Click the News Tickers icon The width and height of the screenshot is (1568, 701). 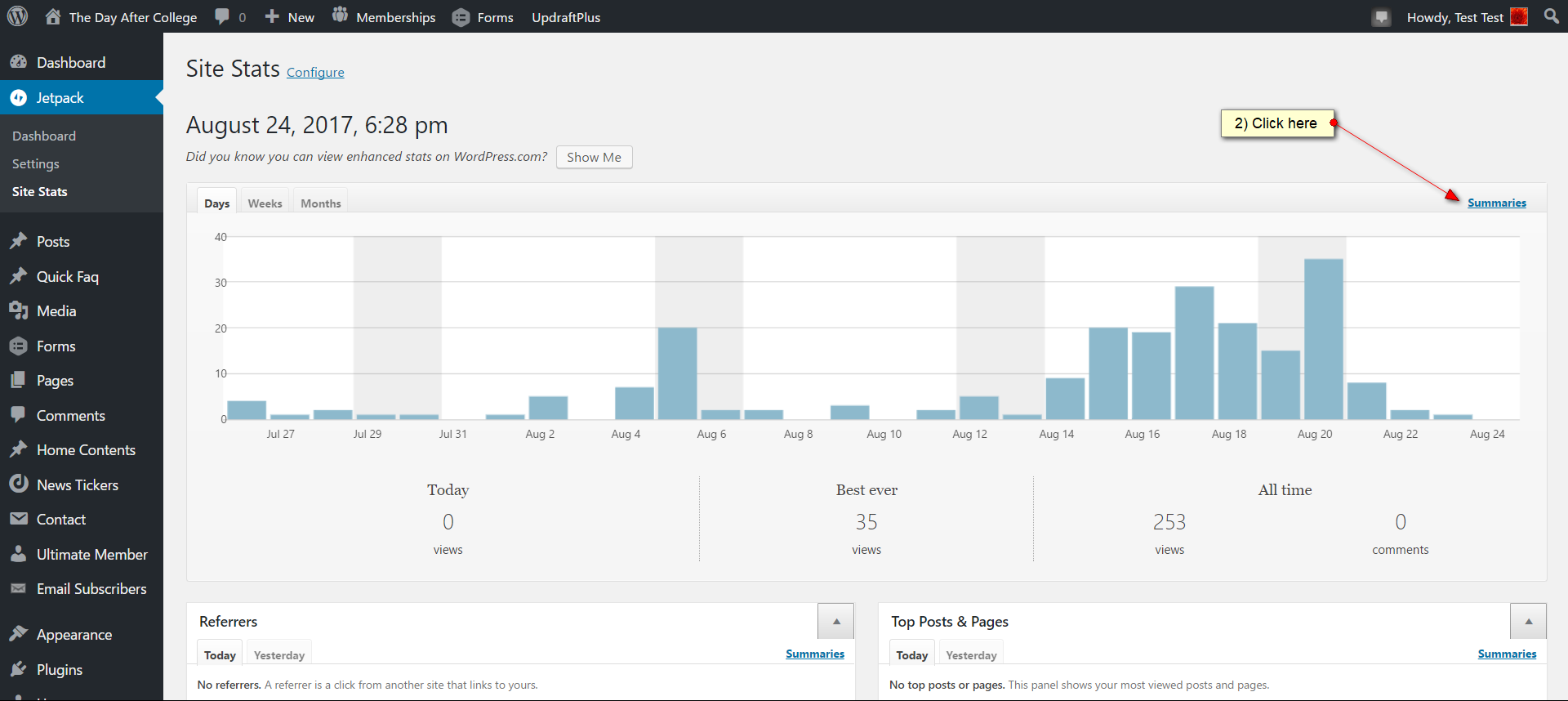[19, 484]
